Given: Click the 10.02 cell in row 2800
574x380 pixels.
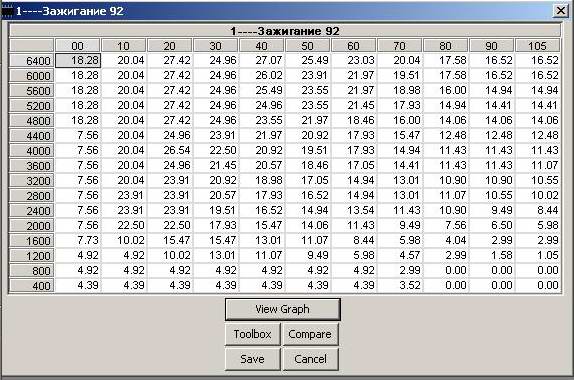Looking at the screenshot, I should point(537,195).
